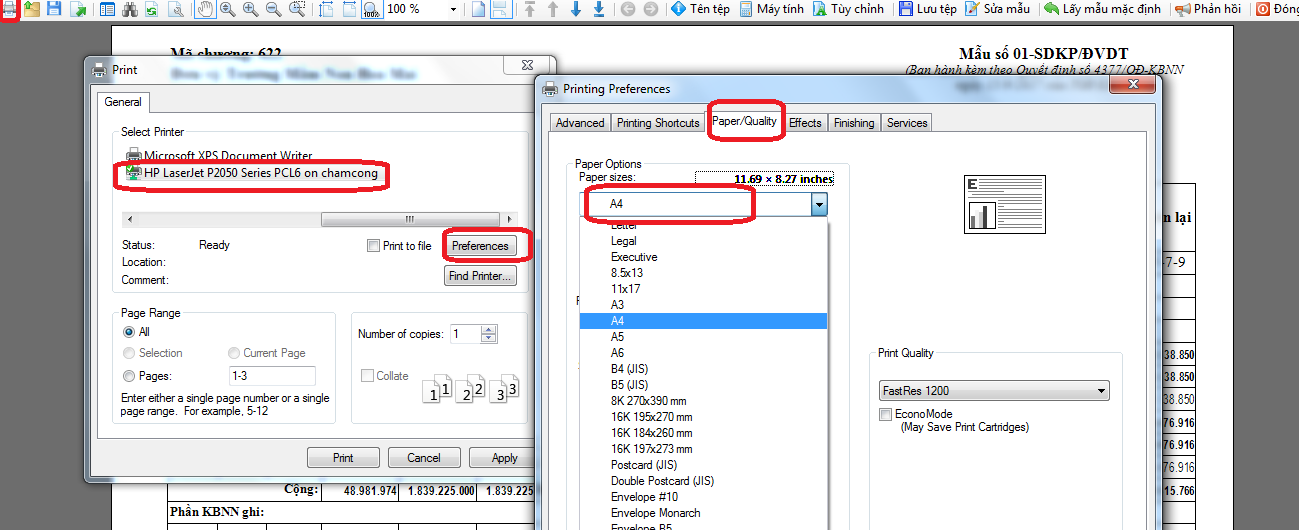Go to next page blue down arrow
This screenshot has height=530, width=1299.
576,9
